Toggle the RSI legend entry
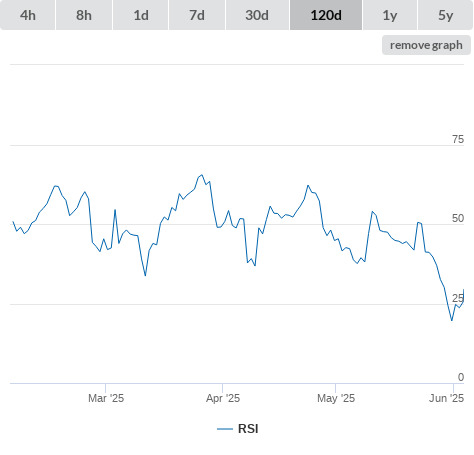 238,429
